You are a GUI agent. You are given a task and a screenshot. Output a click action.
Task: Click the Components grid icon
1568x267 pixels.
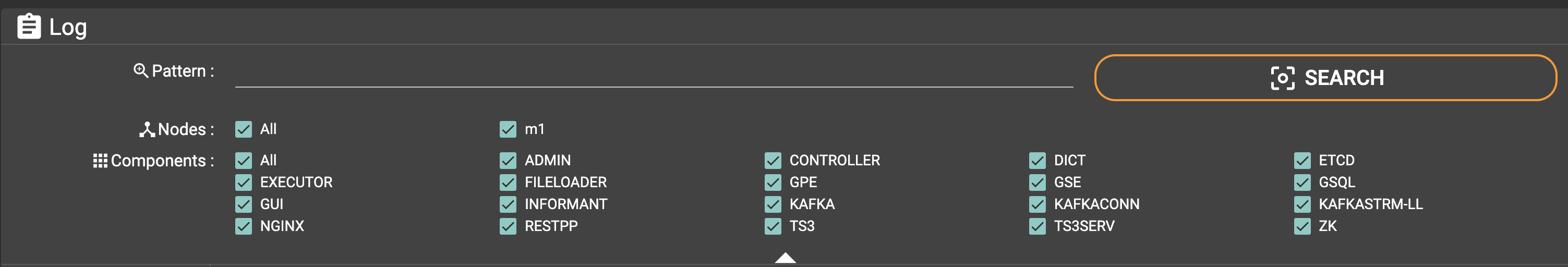tap(100, 161)
